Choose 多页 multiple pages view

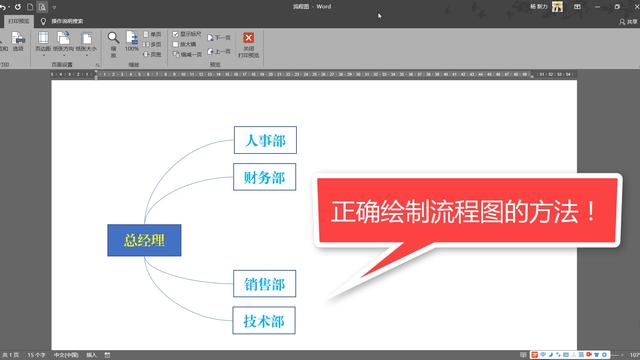click(x=152, y=44)
